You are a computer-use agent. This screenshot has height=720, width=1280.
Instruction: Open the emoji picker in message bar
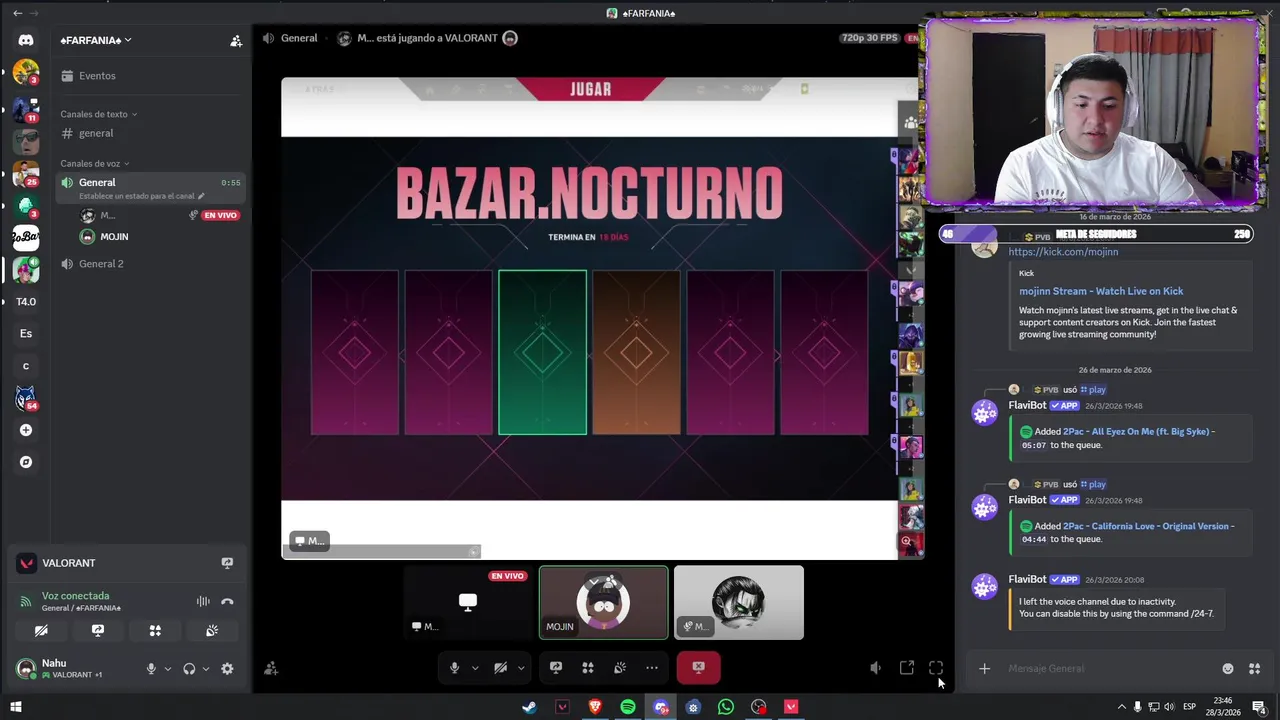click(x=1228, y=668)
